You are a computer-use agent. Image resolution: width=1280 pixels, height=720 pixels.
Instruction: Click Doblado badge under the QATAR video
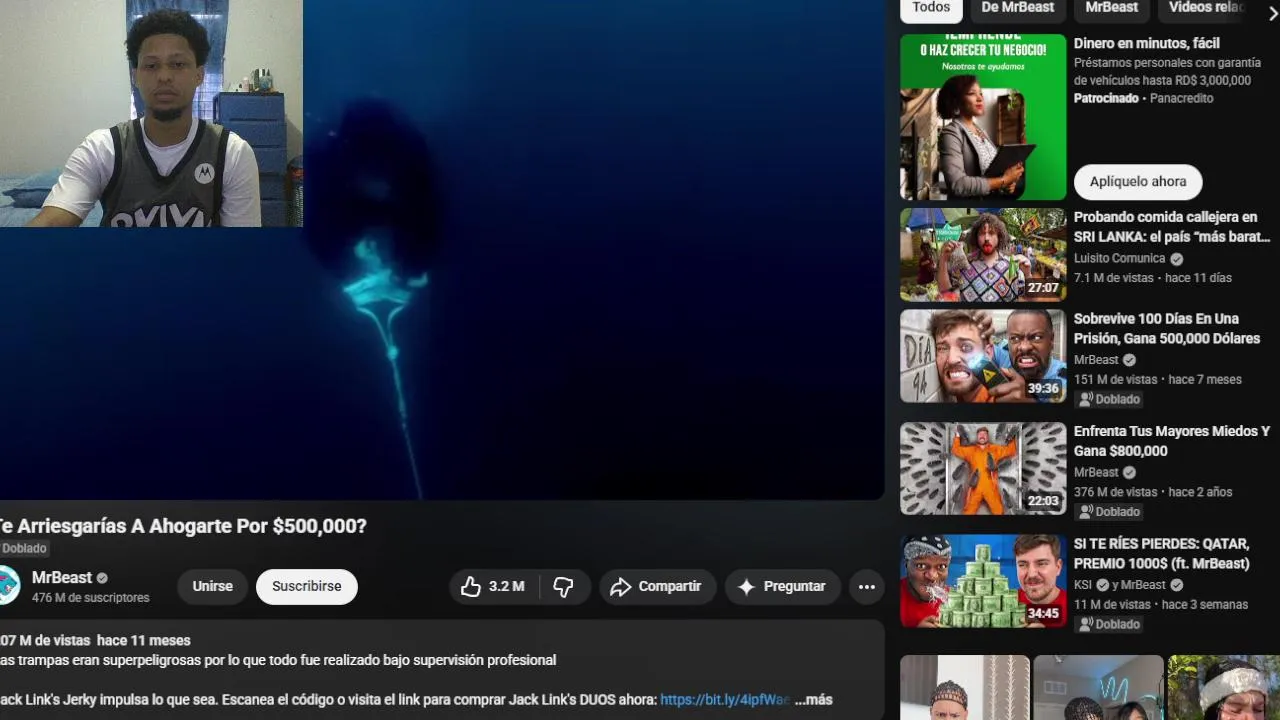click(1108, 624)
